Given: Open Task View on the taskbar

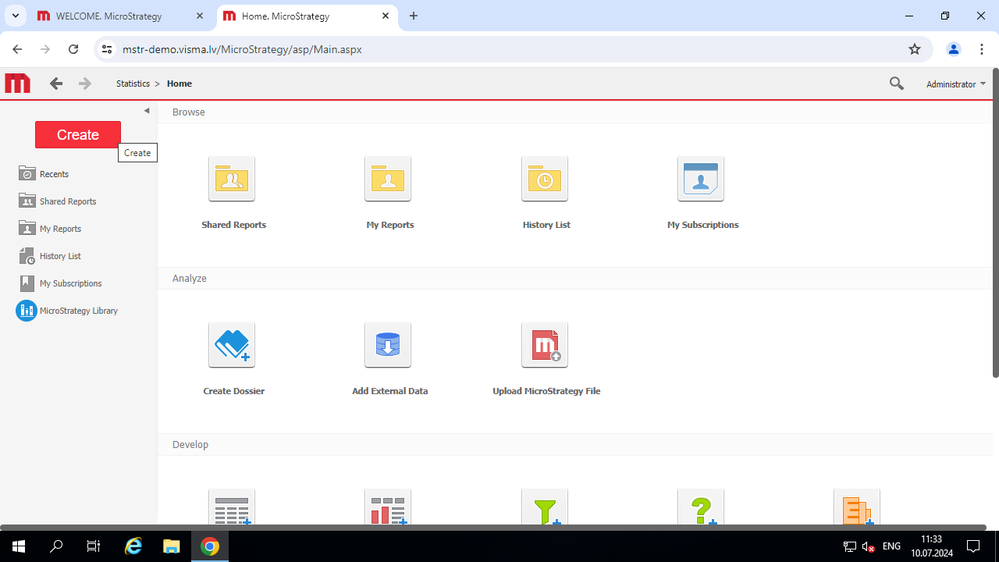Looking at the screenshot, I should tap(93, 546).
